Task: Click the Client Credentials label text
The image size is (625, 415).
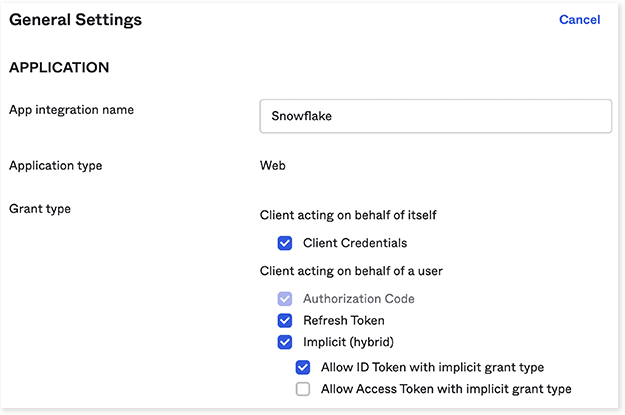Action: pos(355,243)
